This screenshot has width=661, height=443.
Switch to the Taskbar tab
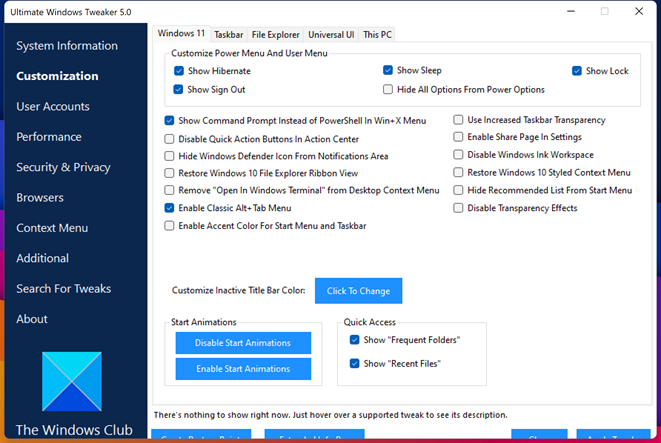pyautogui.click(x=228, y=35)
